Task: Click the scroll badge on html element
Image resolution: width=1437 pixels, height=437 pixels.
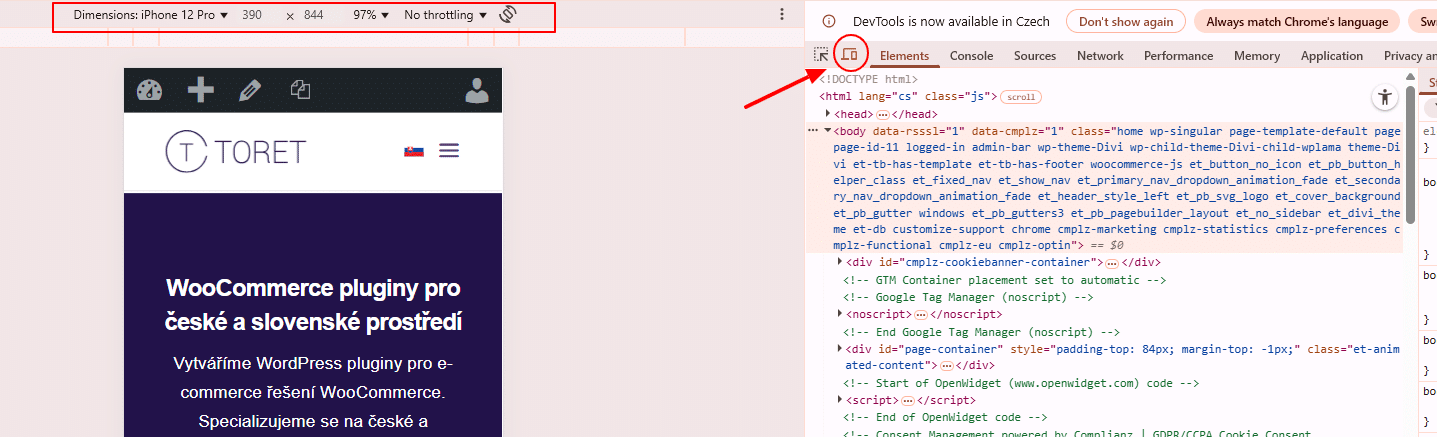Action: [1021, 97]
